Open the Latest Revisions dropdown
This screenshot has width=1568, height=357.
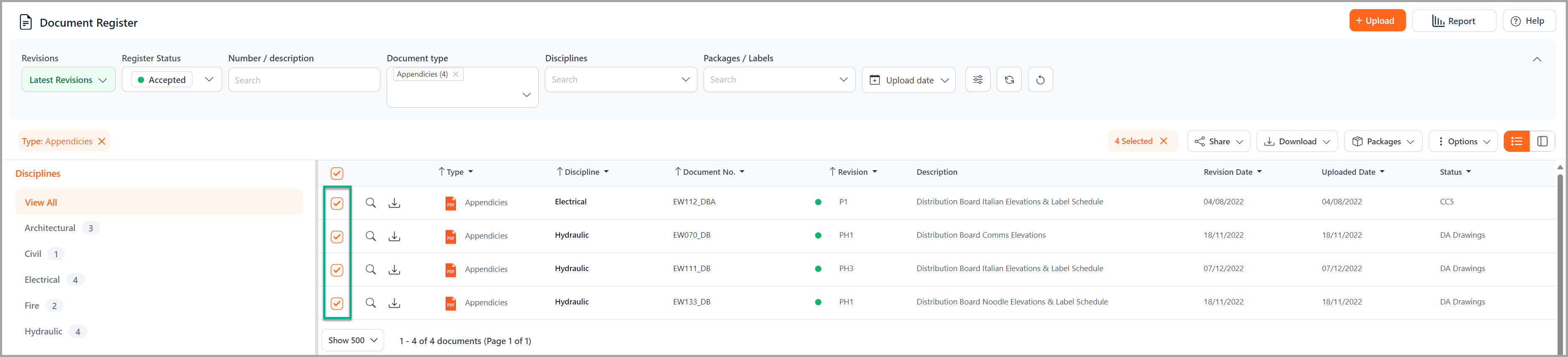[x=68, y=80]
